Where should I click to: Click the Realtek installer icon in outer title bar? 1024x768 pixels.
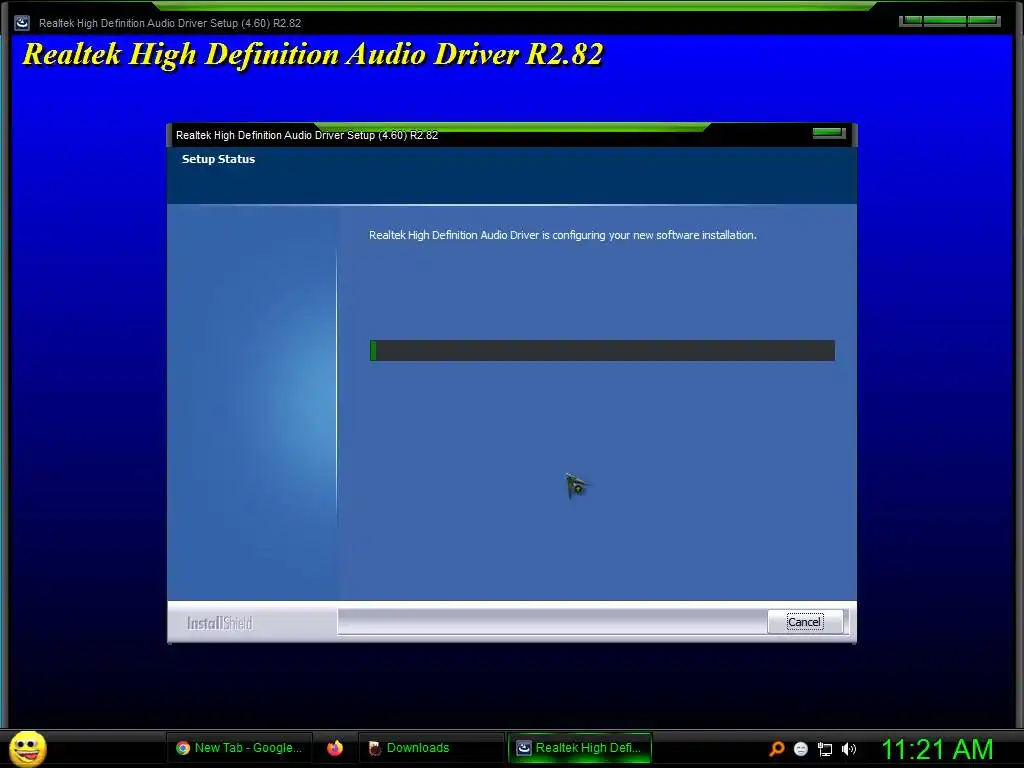[x=22, y=23]
